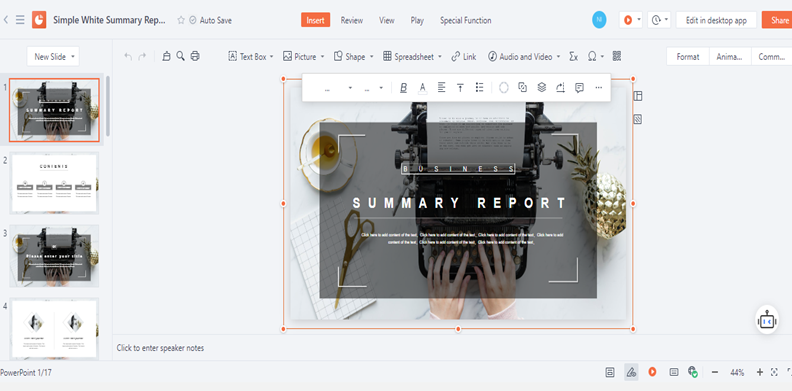Click the comment bubble icon in floating toolbar
The width and height of the screenshot is (792, 391).
[x=579, y=87]
